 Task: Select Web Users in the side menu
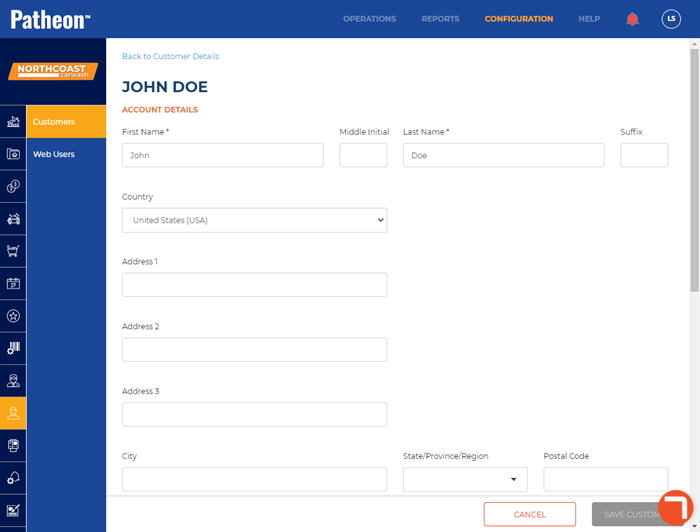point(54,154)
